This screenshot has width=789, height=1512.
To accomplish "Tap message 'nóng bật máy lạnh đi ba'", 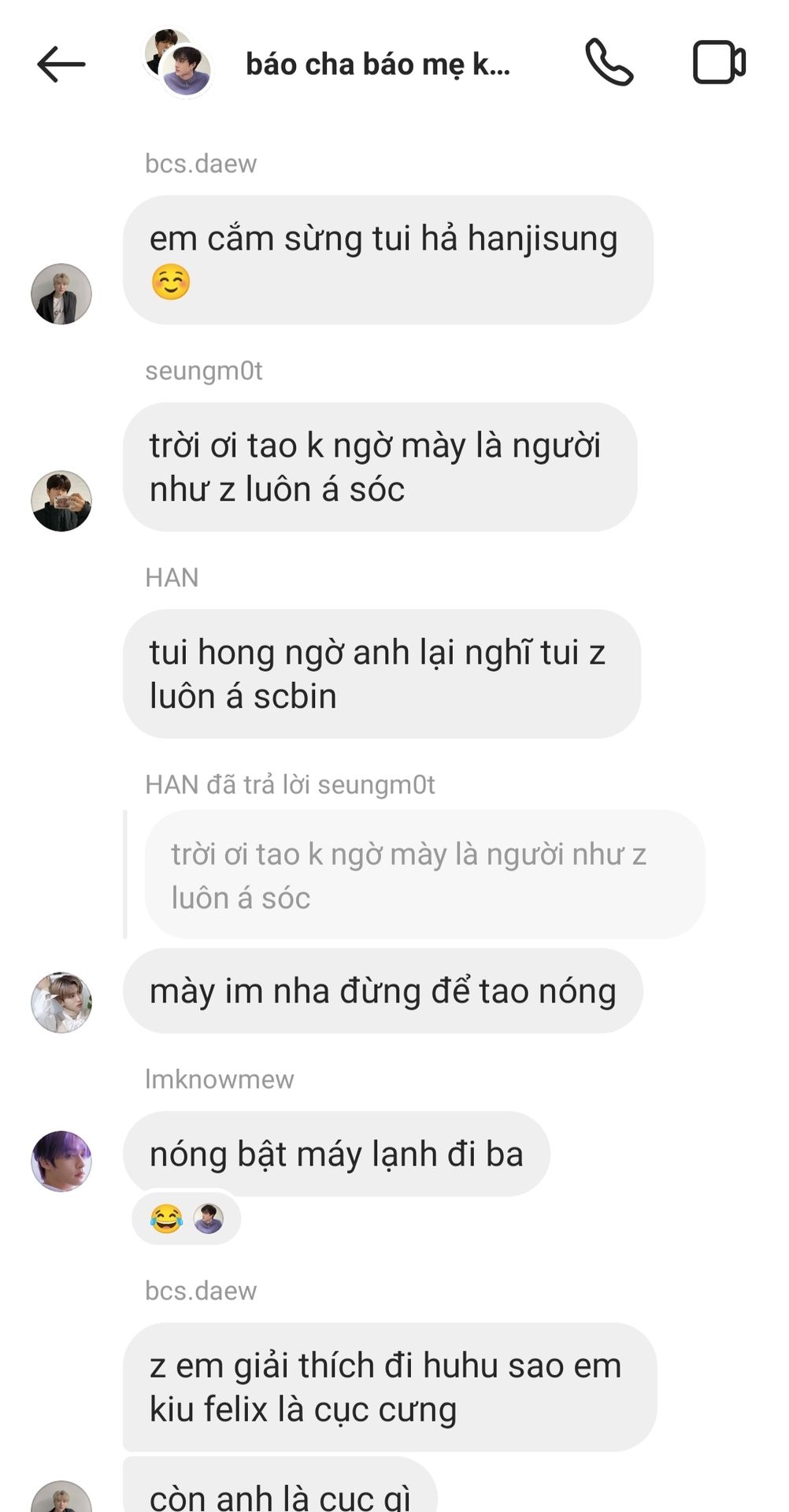I will (x=336, y=1154).
